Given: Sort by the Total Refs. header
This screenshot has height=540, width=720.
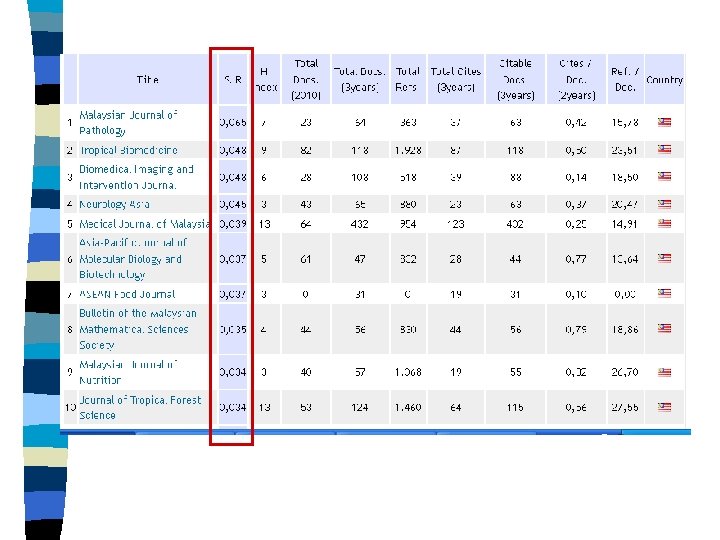Looking at the screenshot, I should click(x=408, y=79).
